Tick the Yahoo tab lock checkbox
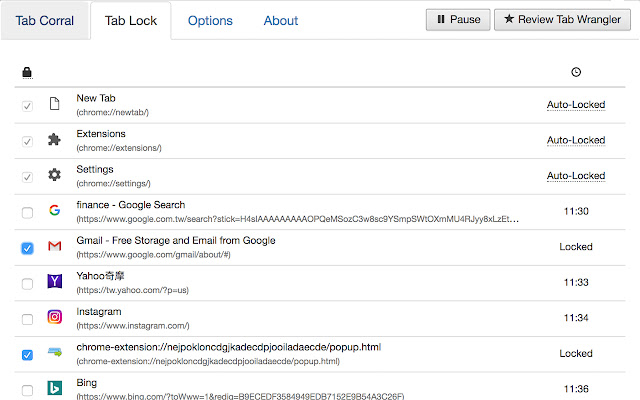Viewport: 640px width, 400px height. coord(27,283)
